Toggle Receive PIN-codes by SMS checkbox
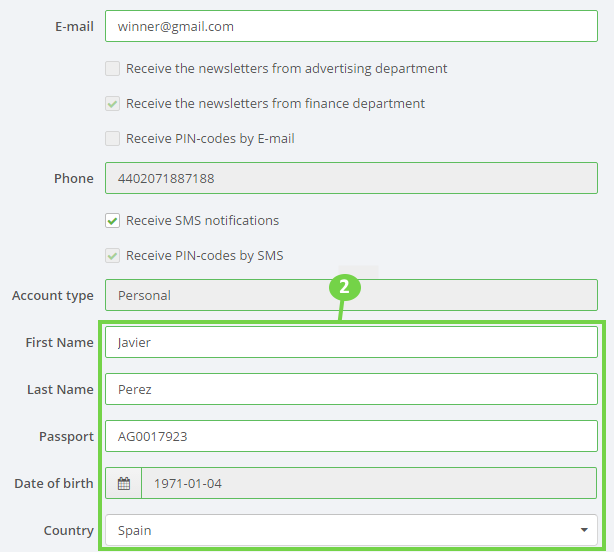This screenshot has height=552, width=614. tap(113, 256)
